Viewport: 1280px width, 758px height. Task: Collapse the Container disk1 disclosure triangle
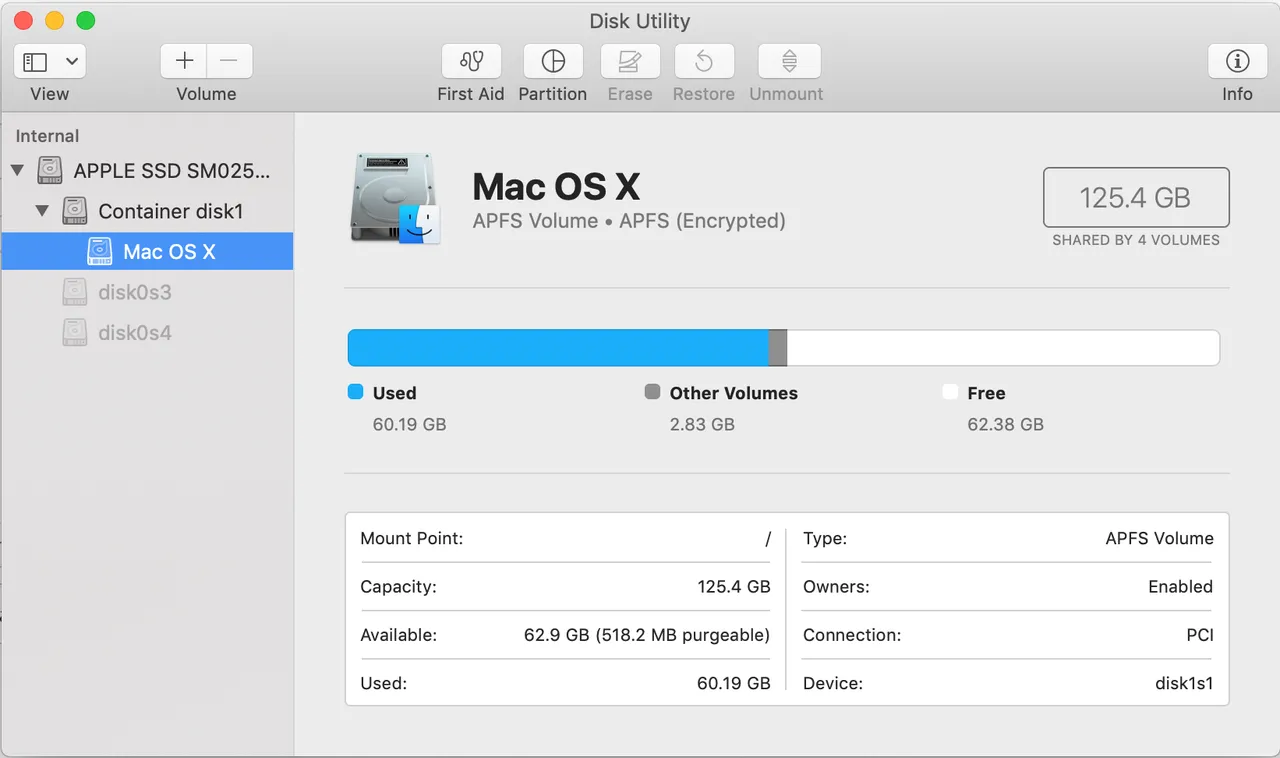(x=42, y=211)
